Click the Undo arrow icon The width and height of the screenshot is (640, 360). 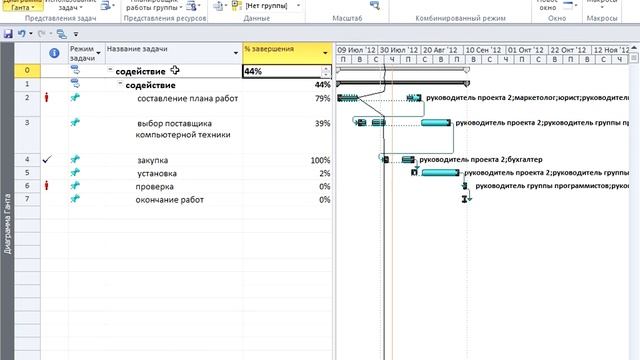pyautogui.click(x=22, y=34)
